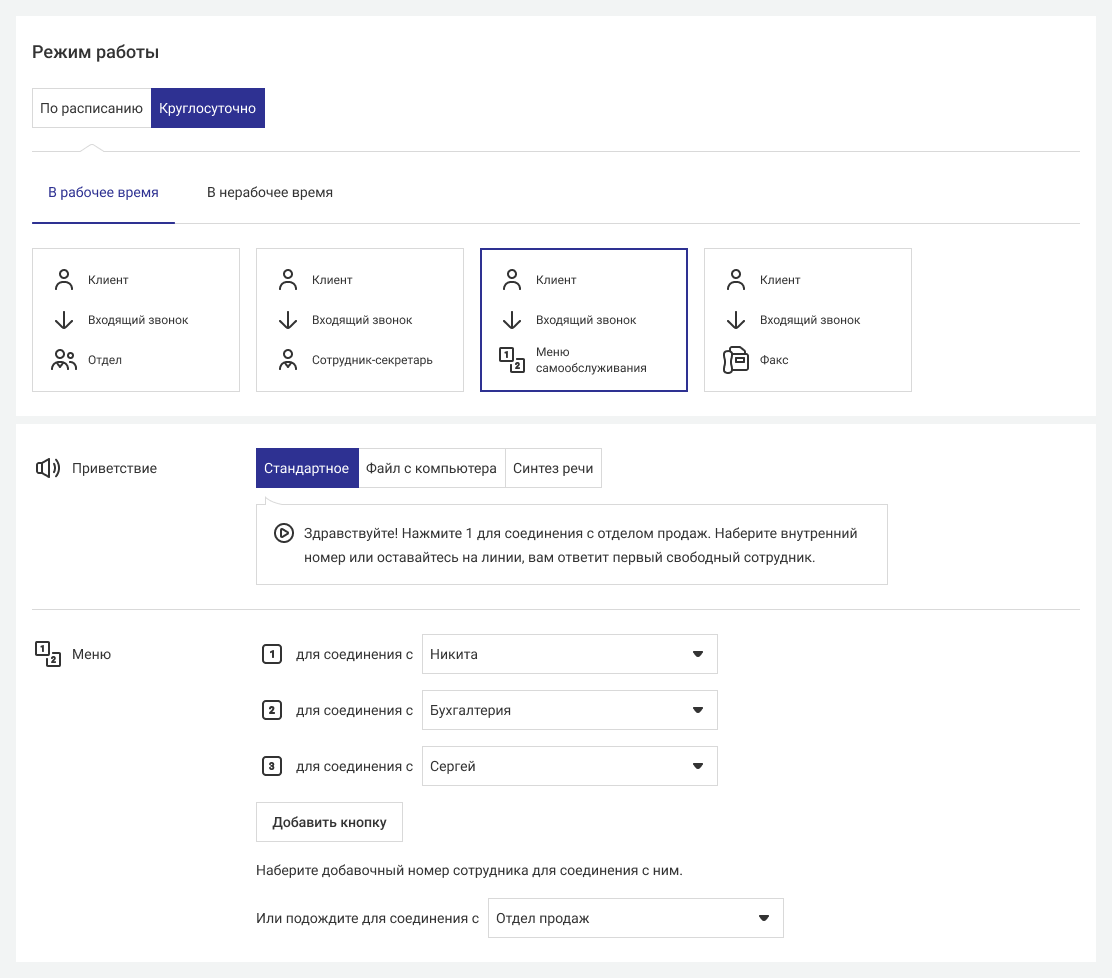Choose Файл с компьютера greeting option
The image size is (1112, 978).
pyautogui.click(x=431, y=468)
